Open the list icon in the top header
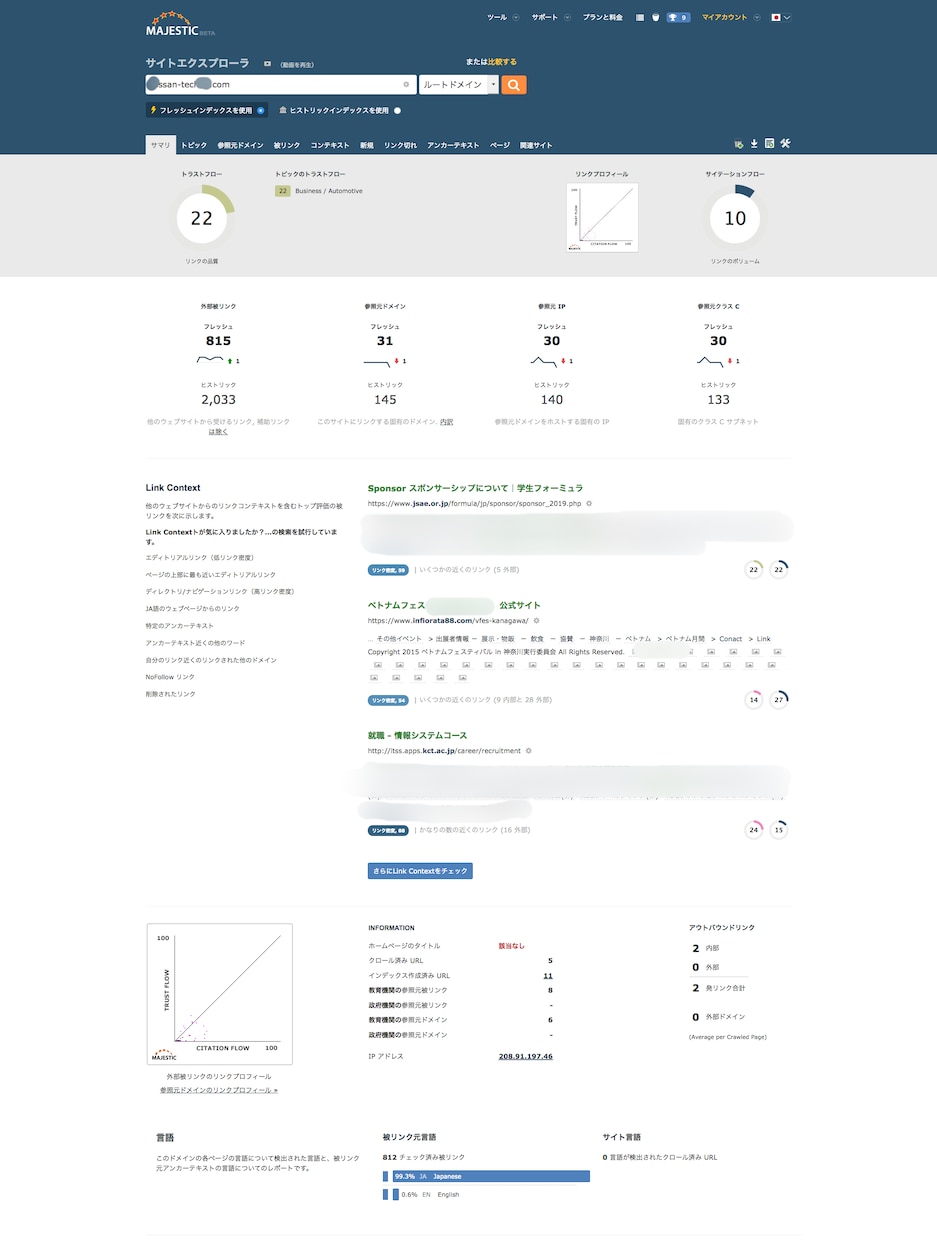 point(640,17)
